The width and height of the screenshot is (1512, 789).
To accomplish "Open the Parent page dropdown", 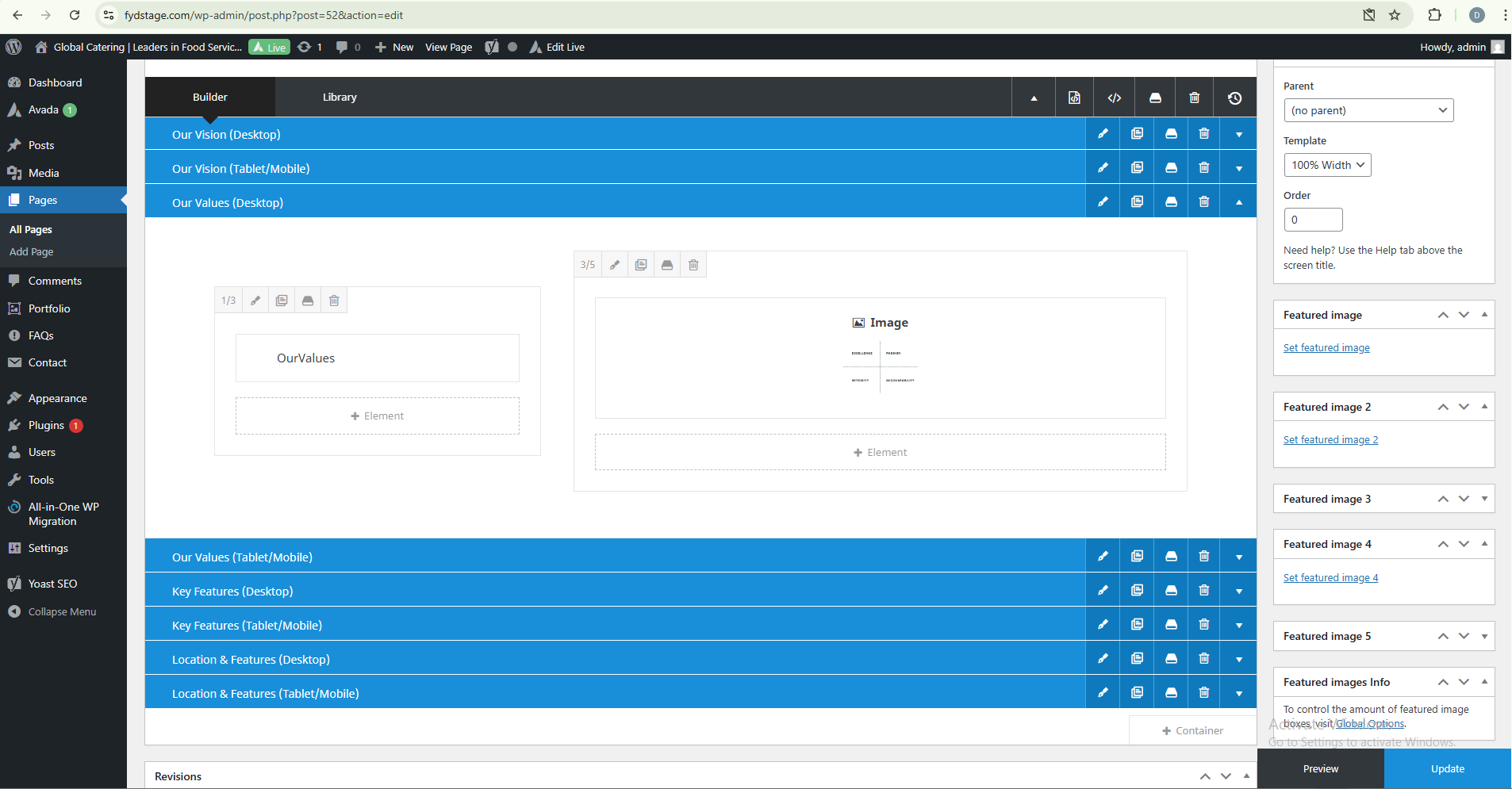I will coord(1368,110).
